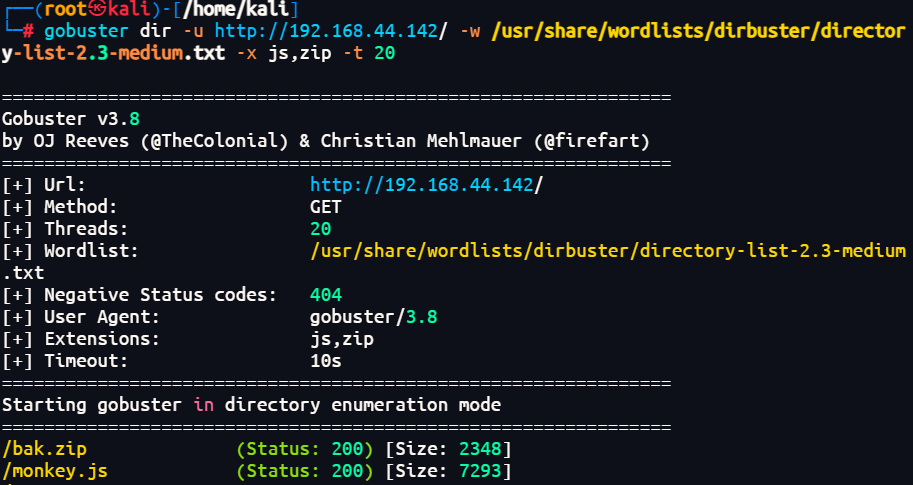Click the js,zip value in the Extensions line
Image resolution: width=913 pixels, height=485 pixels.
342,339
